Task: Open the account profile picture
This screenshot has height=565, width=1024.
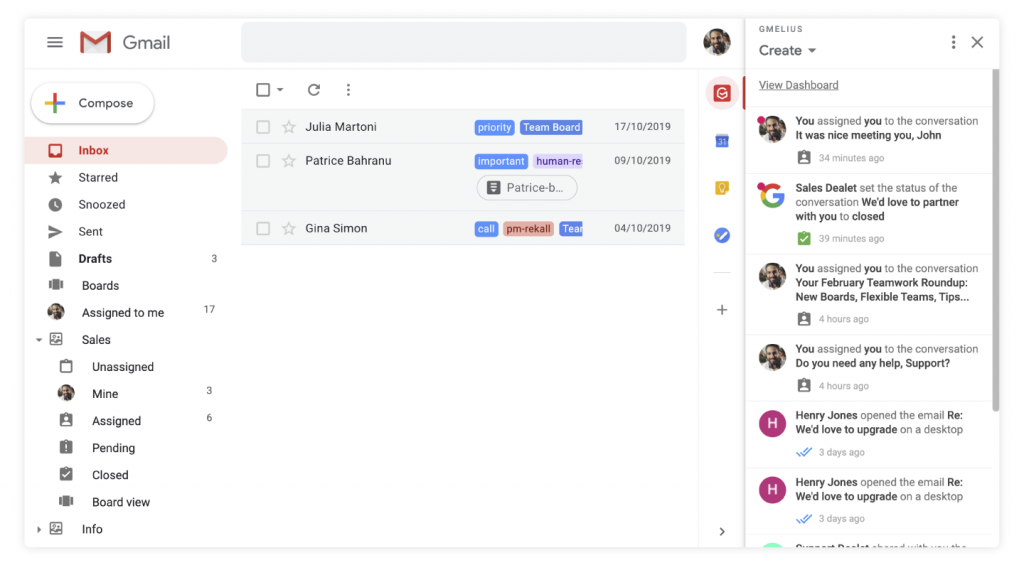Action: [x=716, y=42]
